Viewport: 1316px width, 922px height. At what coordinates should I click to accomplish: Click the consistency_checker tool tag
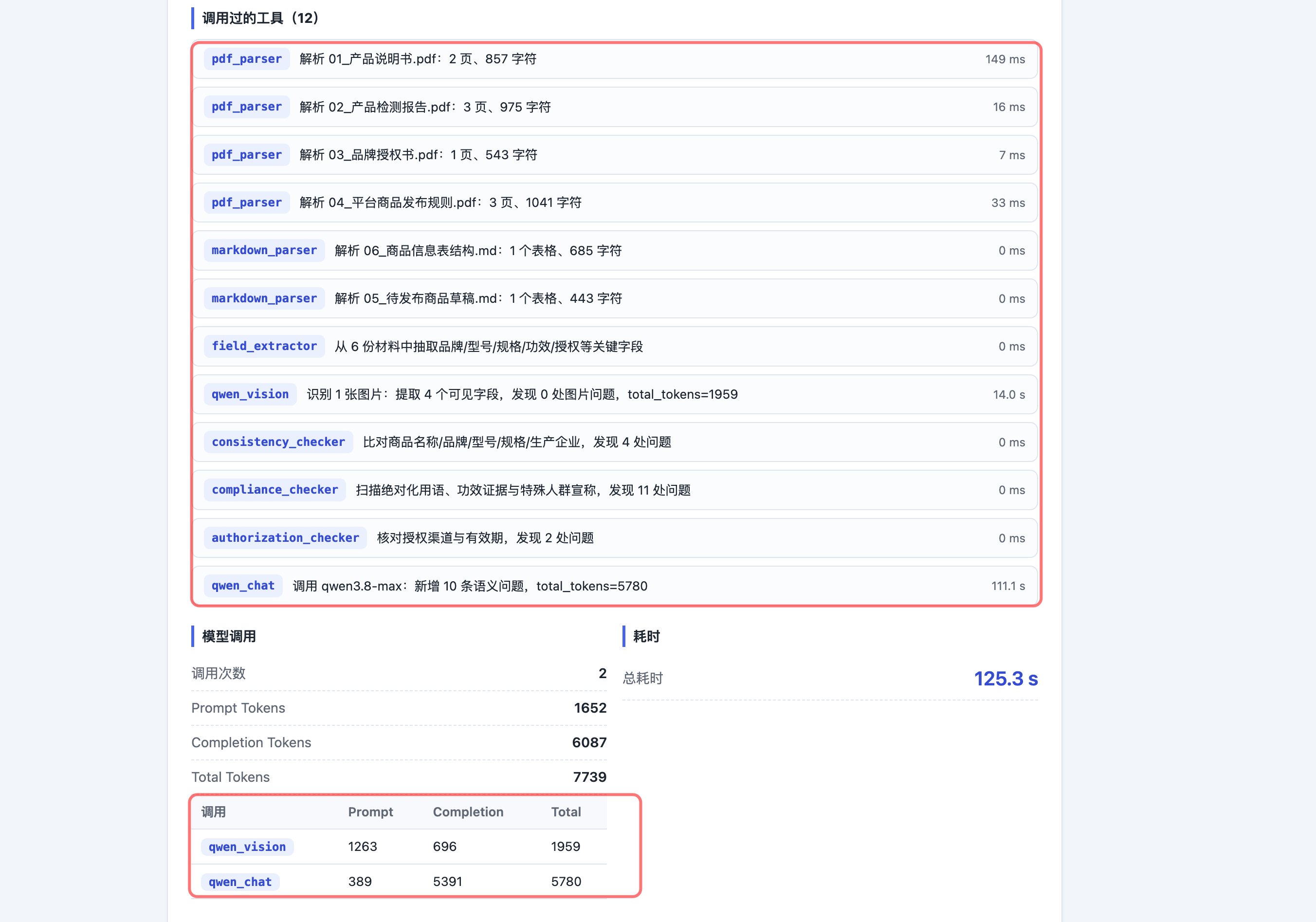pyautogui.click(x=278, y=442)
